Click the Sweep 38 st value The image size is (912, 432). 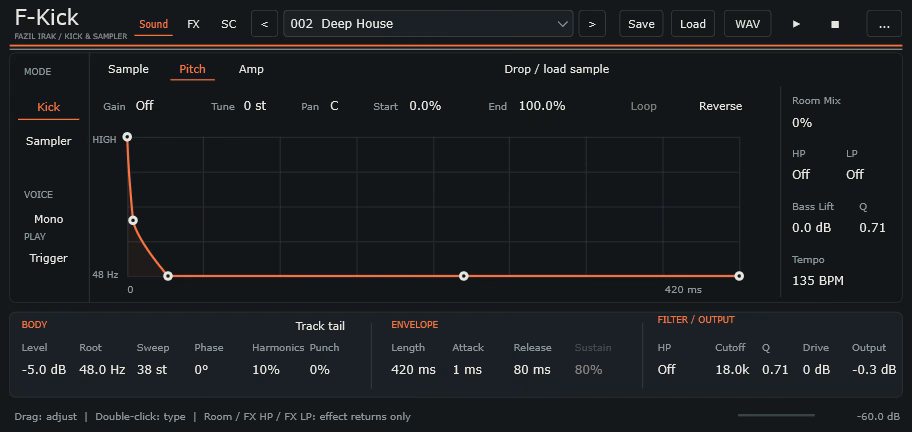point(152,370)
